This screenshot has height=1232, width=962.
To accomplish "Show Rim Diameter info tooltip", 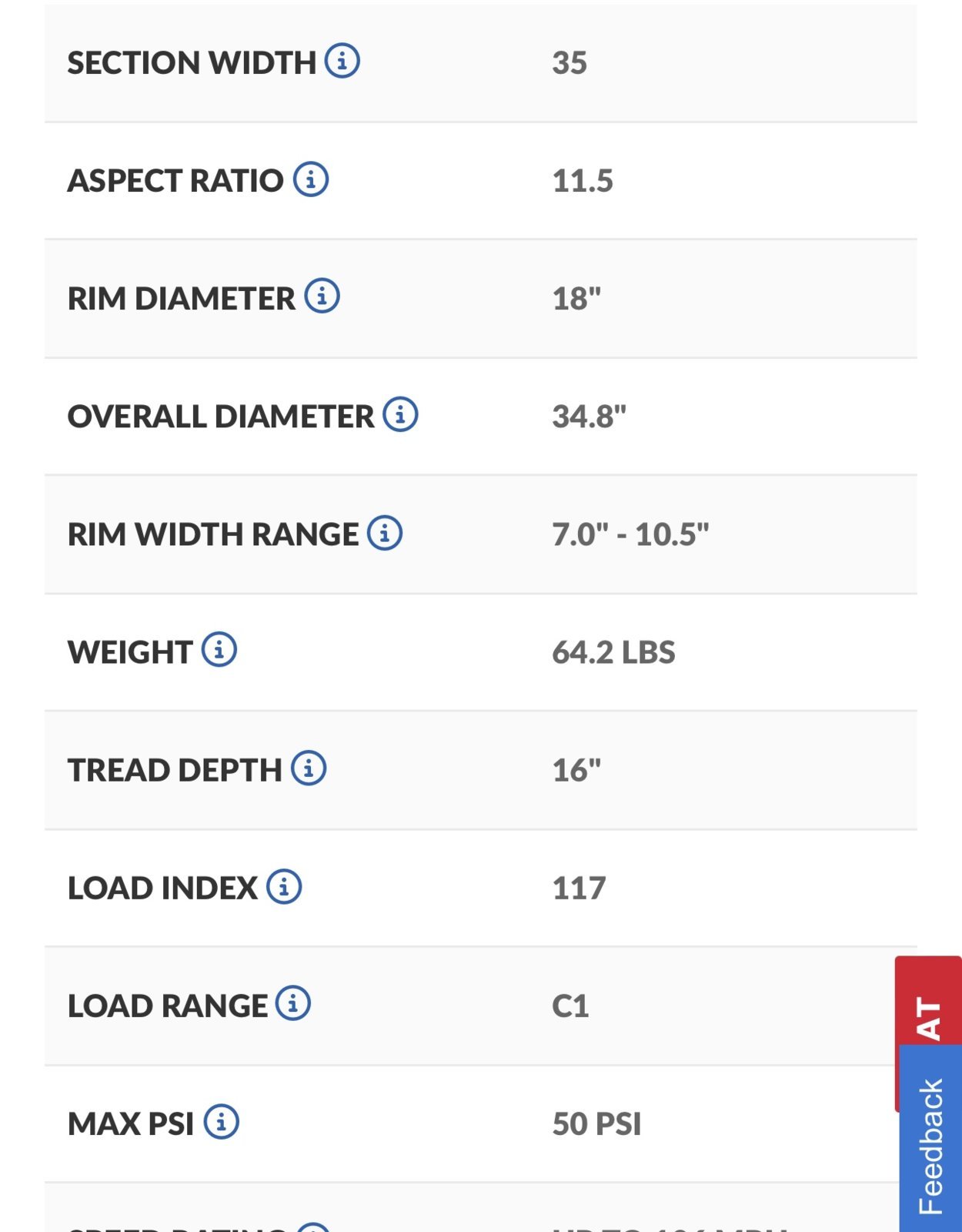I will pyautogui.click(x=322, y=296).
